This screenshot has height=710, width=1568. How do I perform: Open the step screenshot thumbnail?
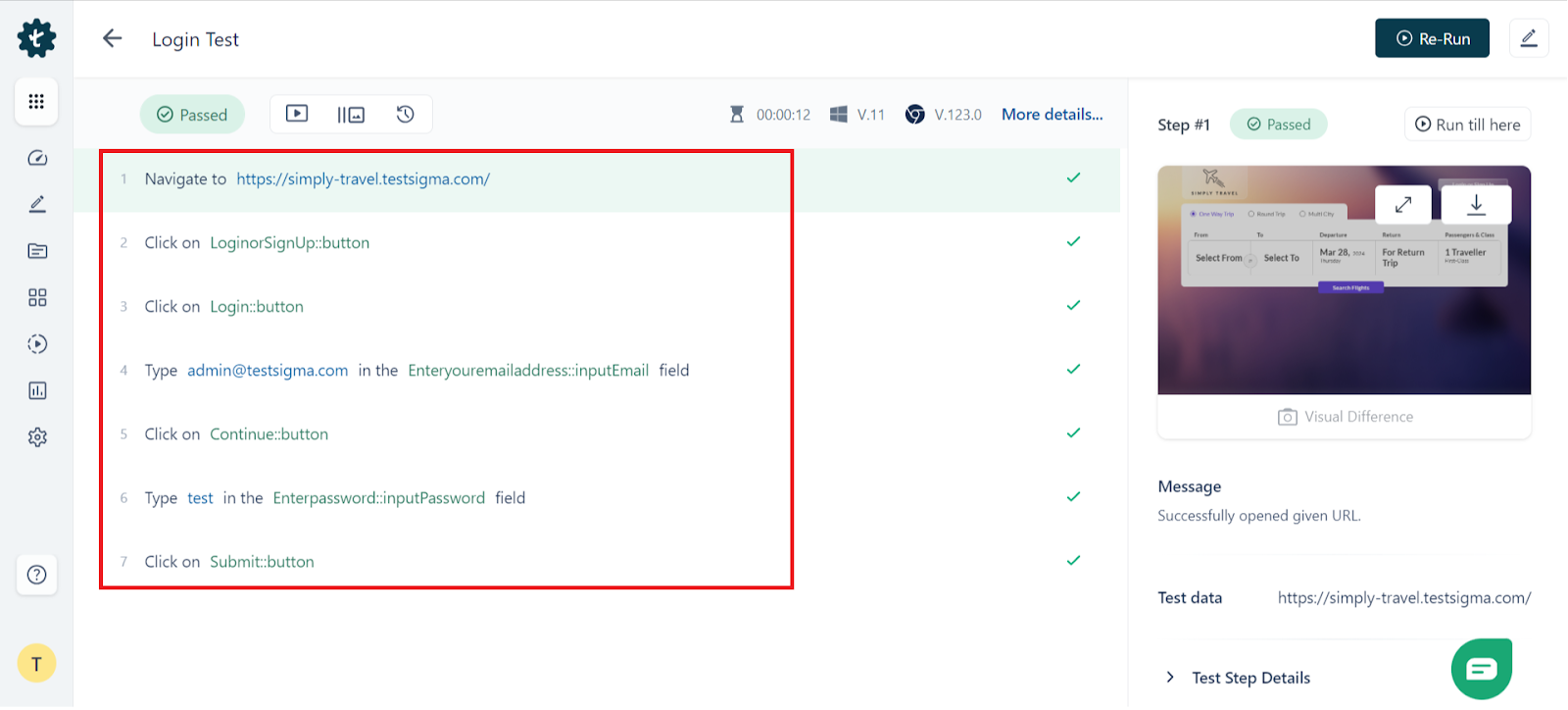1344,279
